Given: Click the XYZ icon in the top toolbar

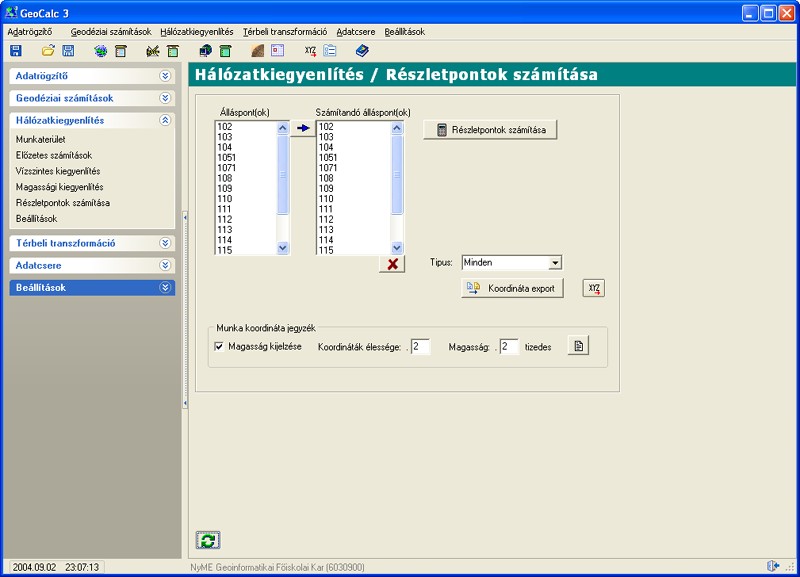Looking at the screenshot, I should (310, 51).
